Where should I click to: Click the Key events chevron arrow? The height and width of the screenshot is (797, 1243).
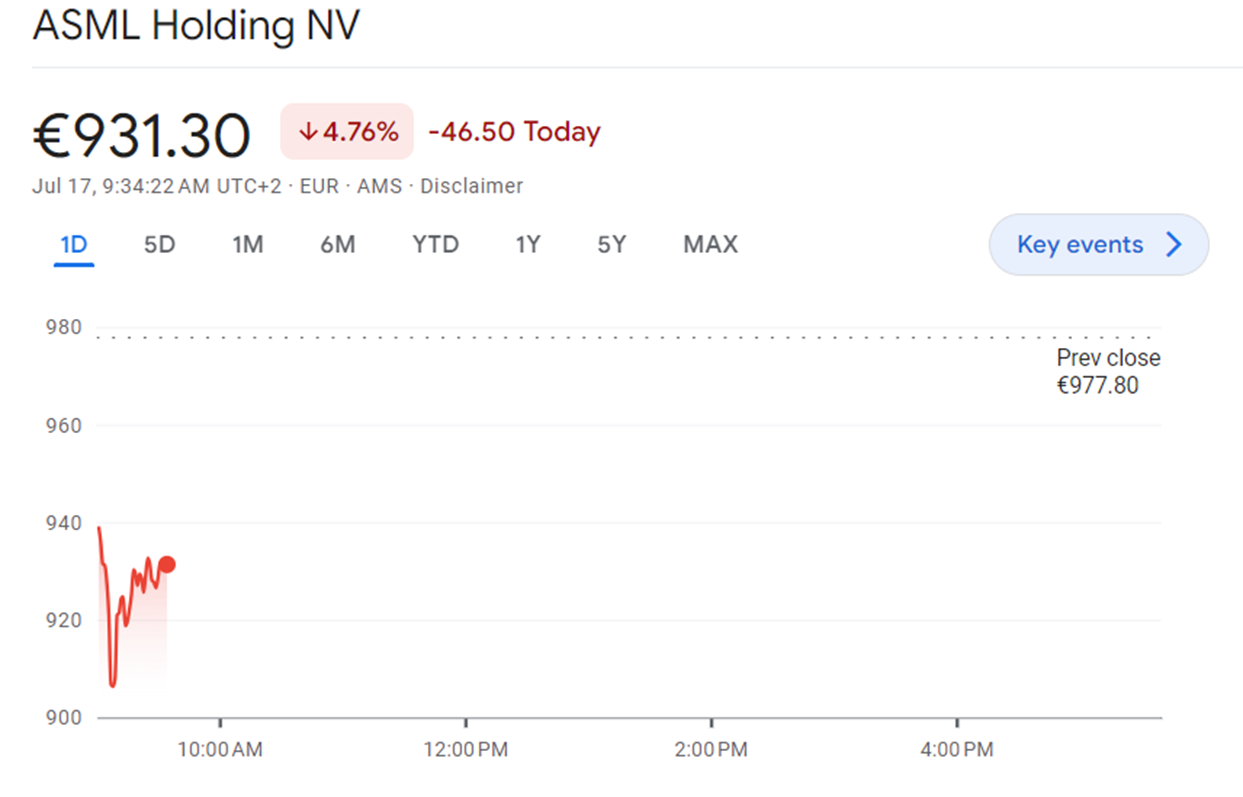[1174, 245]
